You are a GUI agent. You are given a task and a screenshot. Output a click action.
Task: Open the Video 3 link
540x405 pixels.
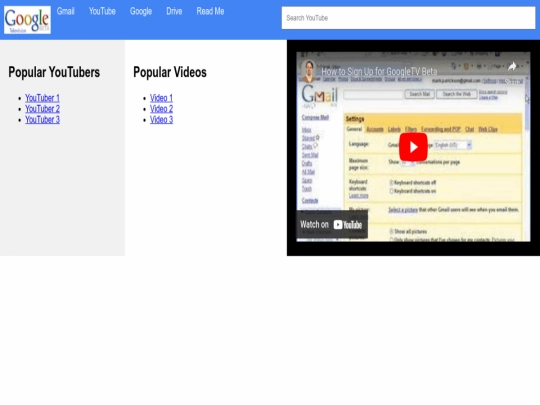[161, 120]
